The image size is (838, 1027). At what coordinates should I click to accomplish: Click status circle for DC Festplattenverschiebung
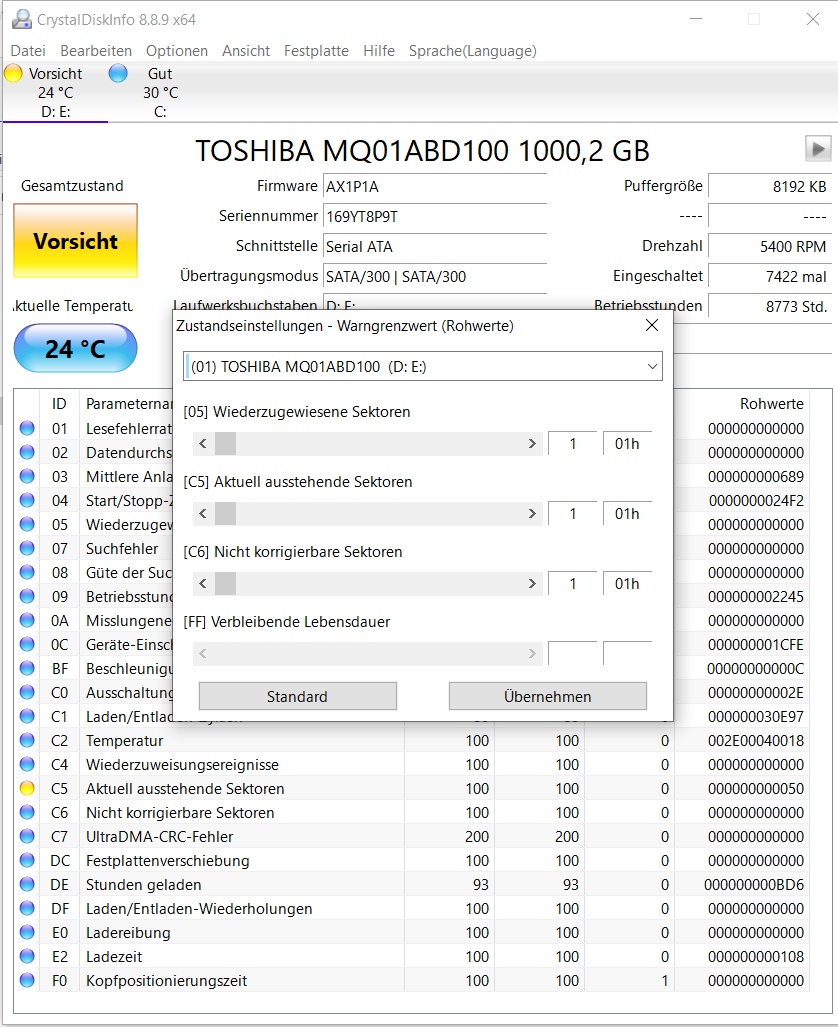pyautogui.click(x=27, y=861)
